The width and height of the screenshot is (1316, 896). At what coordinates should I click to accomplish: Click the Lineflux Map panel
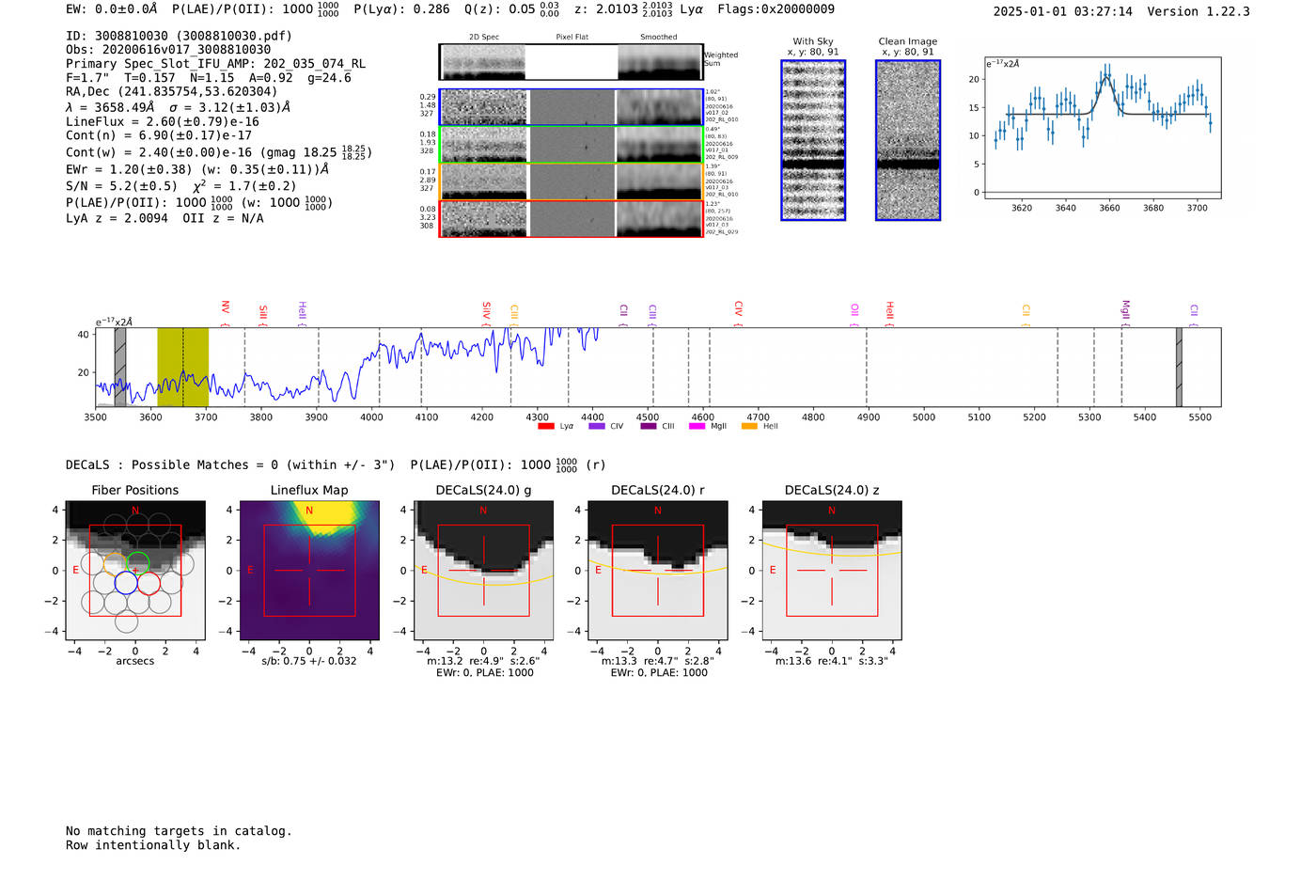(309, 570)
